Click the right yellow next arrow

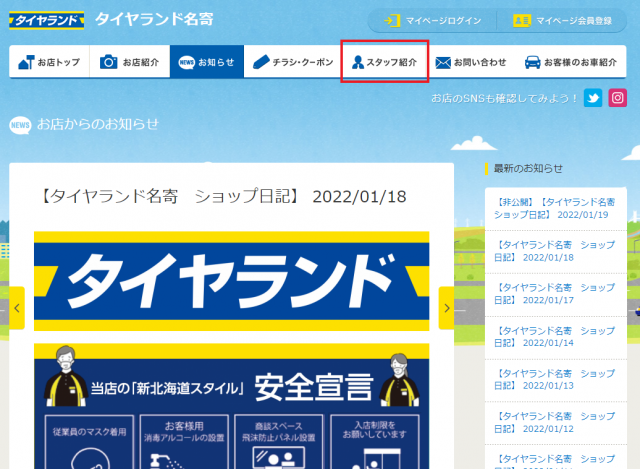click(446, 308)
